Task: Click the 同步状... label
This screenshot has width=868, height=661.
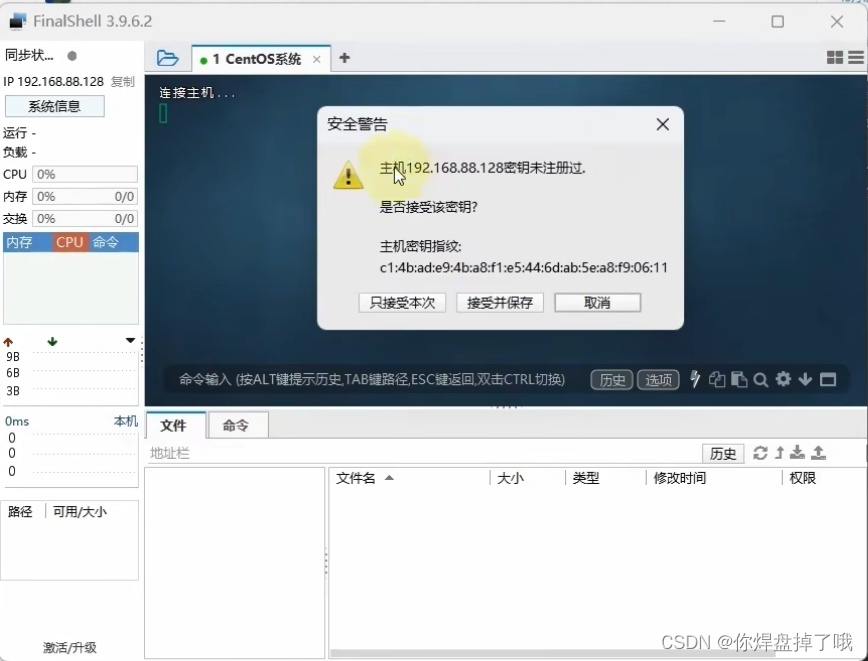Action: 29,55
